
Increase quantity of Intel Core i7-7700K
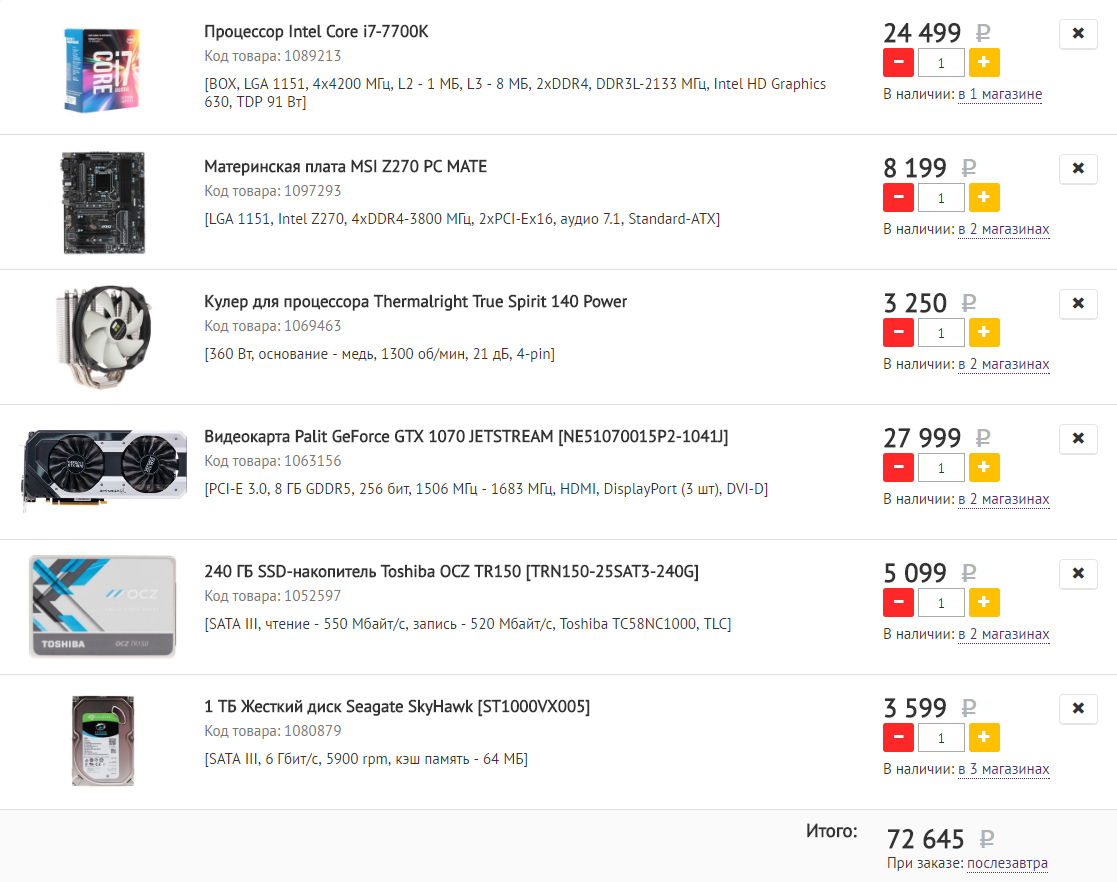pyautogui.click(x=984, y=63)
